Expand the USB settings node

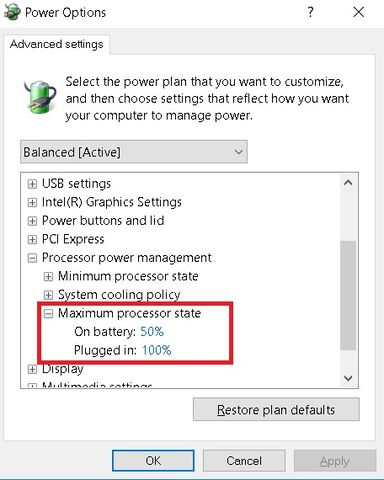pos(32,184)
